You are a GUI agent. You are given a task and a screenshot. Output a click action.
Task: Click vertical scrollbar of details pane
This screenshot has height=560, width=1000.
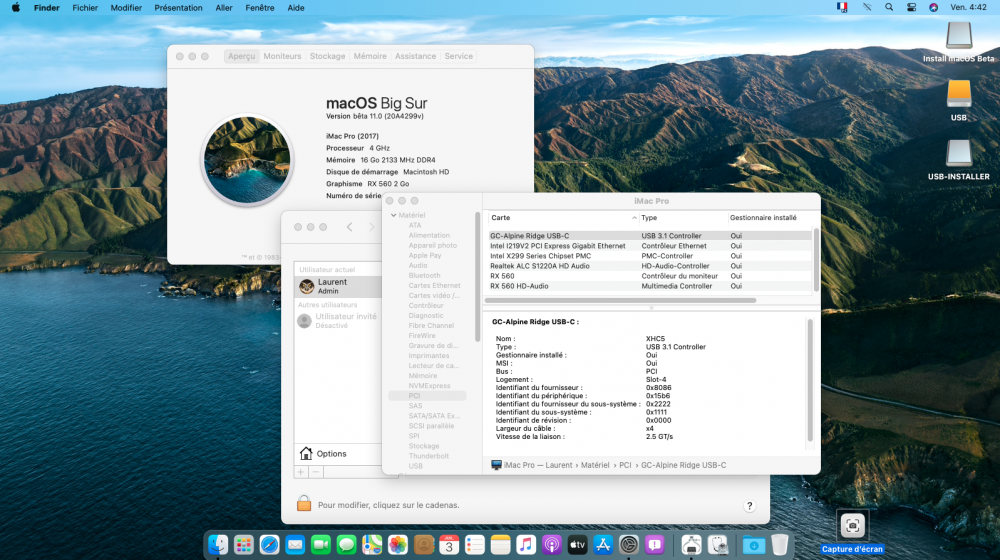coord(810,380)
